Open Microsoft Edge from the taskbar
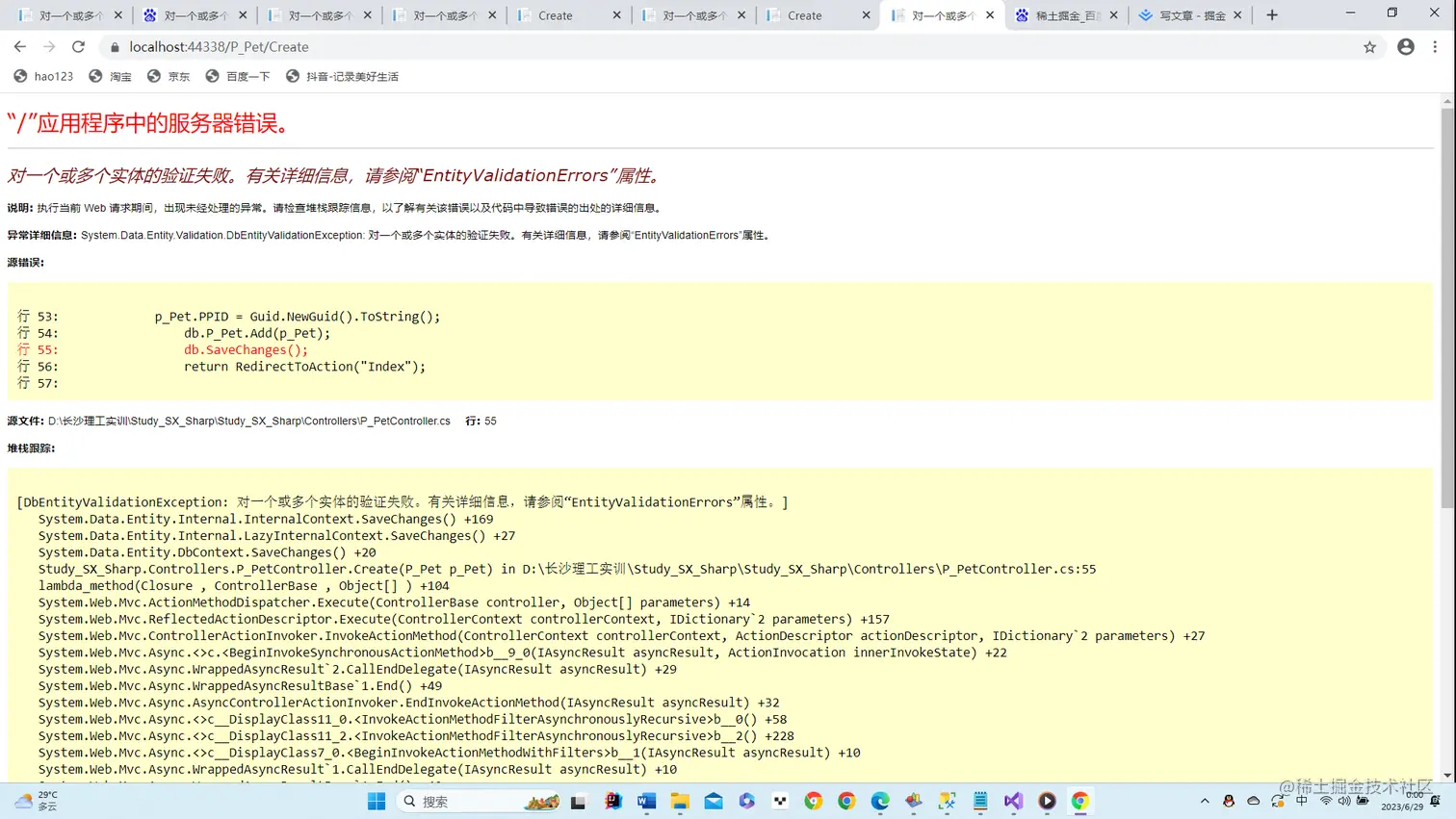The width and height of the screenshot is (1456, 819). pyautogui.click(x=878, y=801)
